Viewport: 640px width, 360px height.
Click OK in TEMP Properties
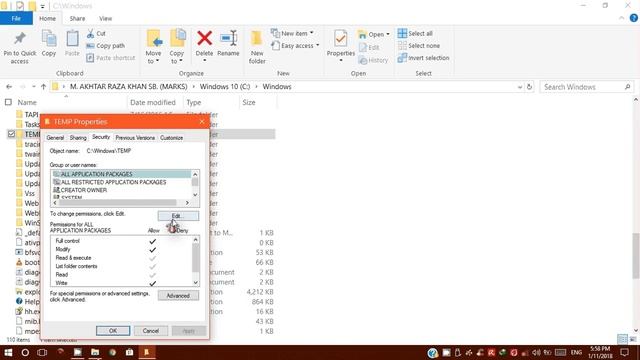(113, 331)
